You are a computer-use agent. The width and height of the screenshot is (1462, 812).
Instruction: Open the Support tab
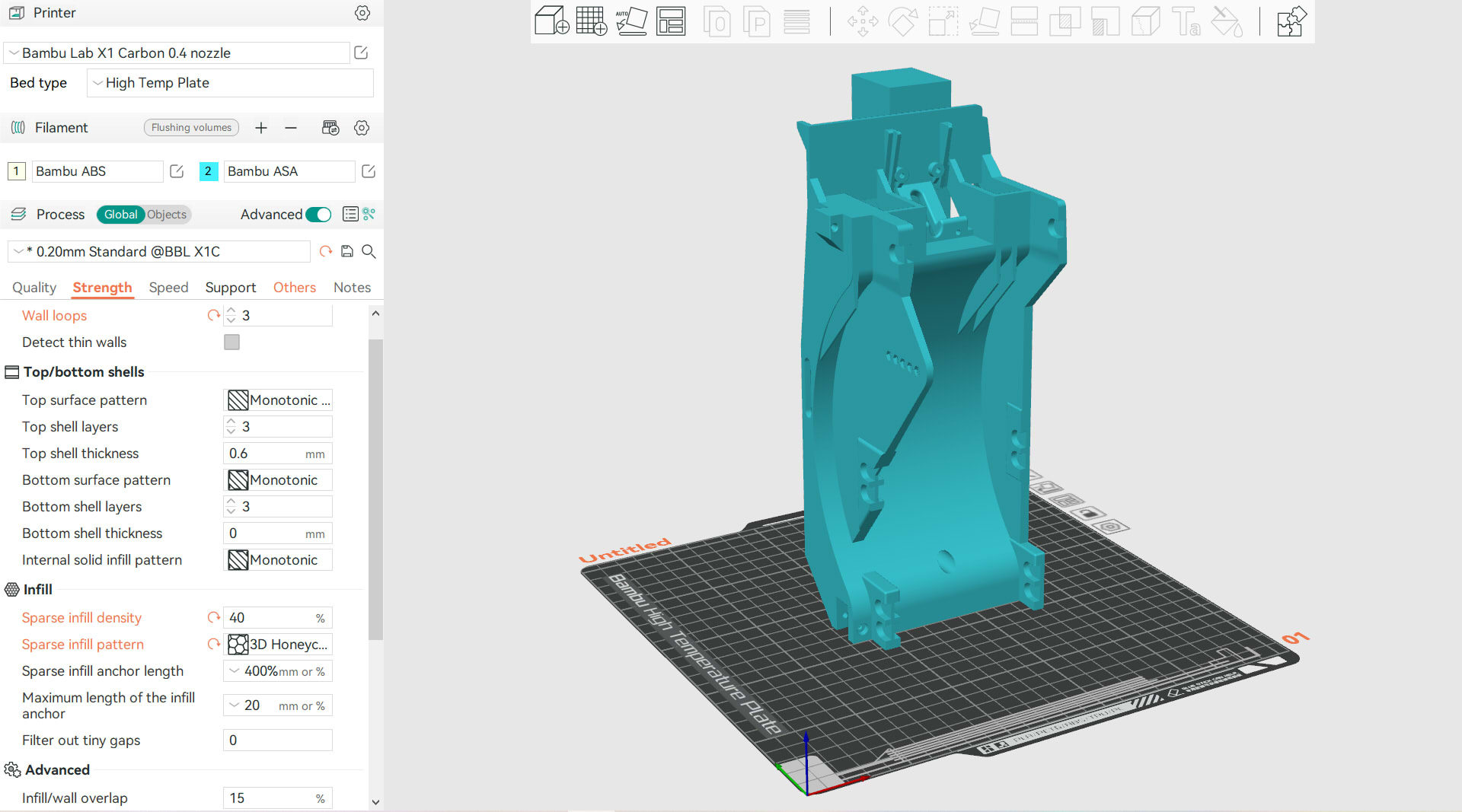(230, 288)
